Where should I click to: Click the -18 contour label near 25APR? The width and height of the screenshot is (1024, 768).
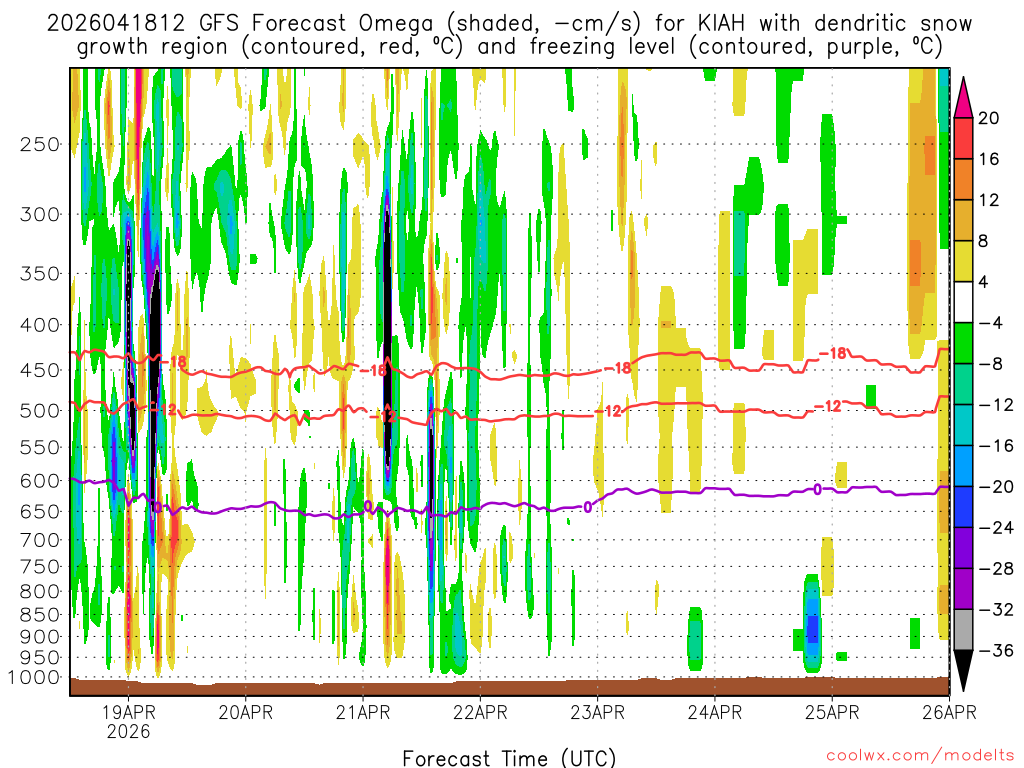pos(833,353)
